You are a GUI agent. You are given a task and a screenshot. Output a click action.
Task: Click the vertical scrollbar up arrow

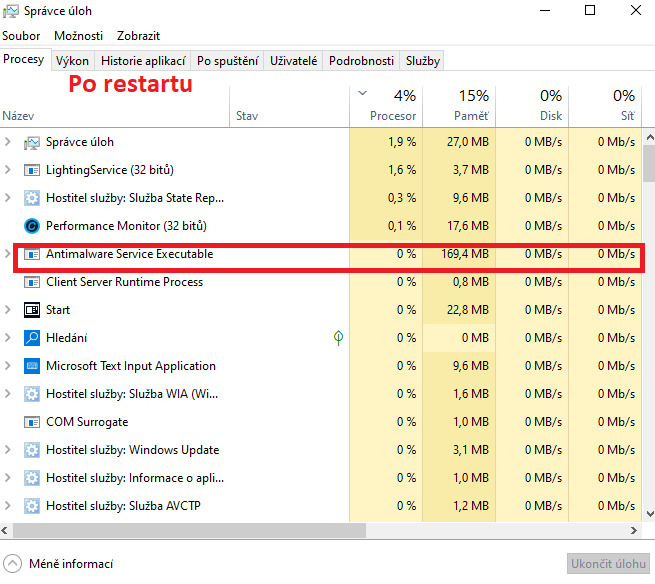pyautogui.click(x=650, y=137)
